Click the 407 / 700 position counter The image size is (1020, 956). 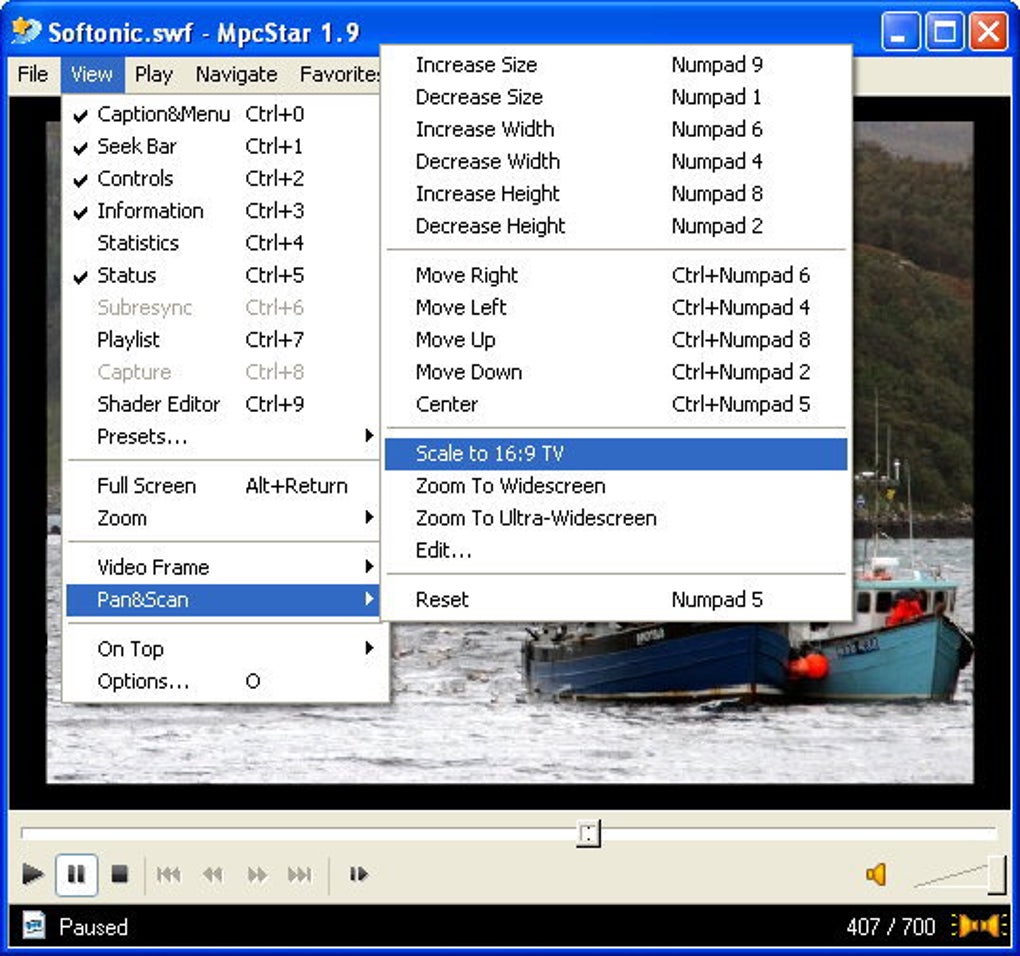tap(891, 926)
